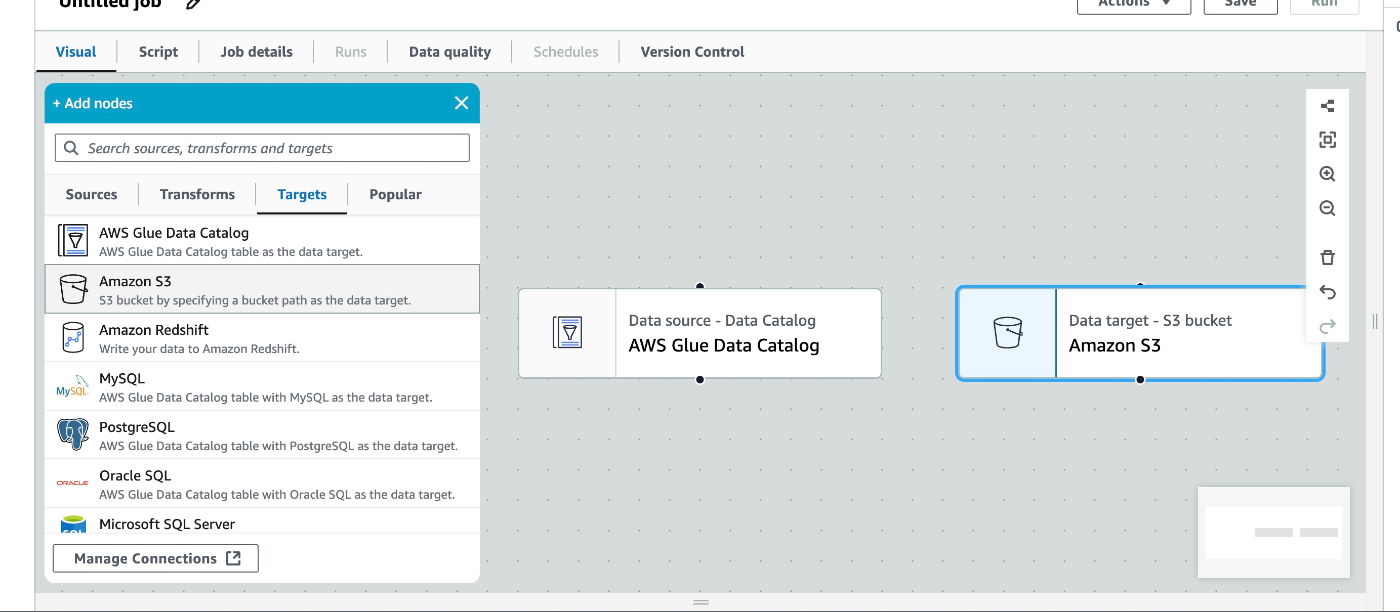Delete the selected node with trash icon
This screenshot has width=1400, height=612.
[x=1327, y=257]
